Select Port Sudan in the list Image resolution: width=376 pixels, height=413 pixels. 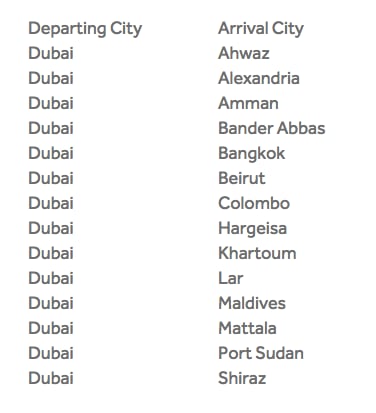click(x=261, y=353)
